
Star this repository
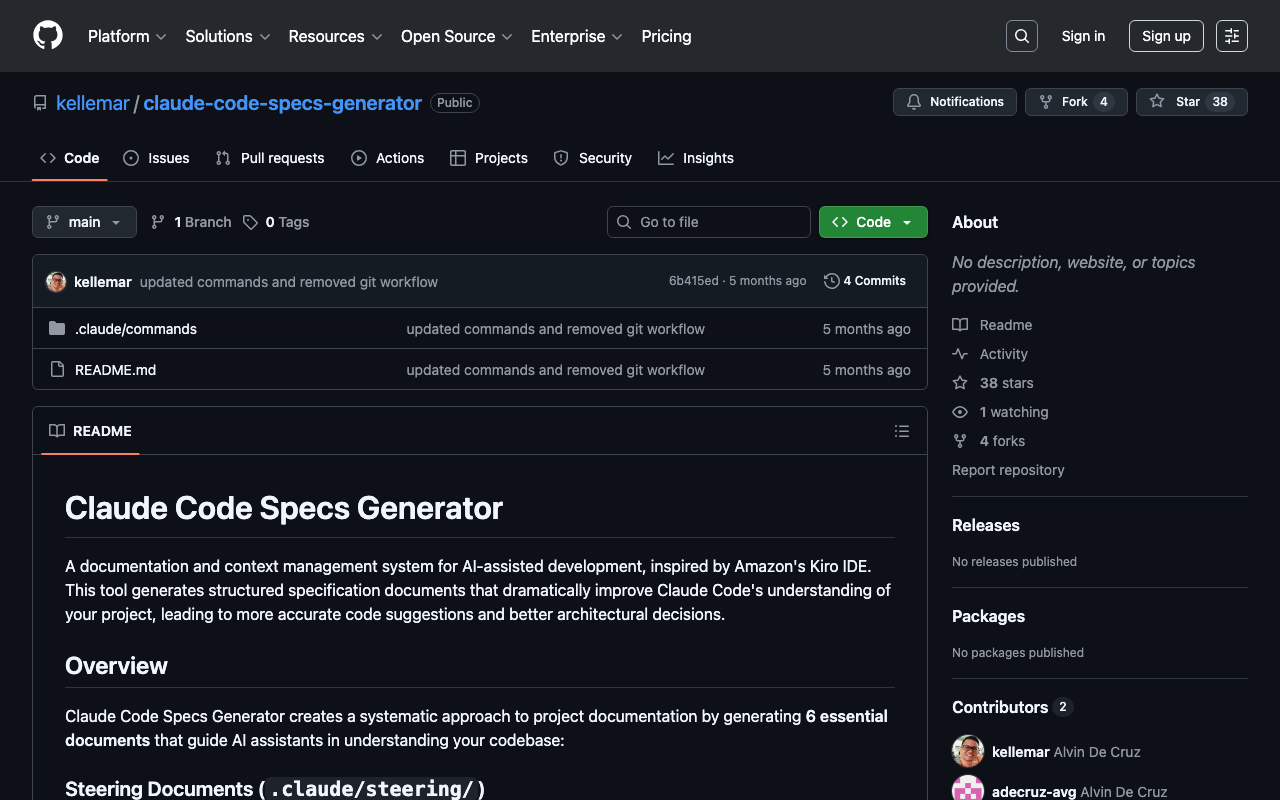(x=1190, y=102)
